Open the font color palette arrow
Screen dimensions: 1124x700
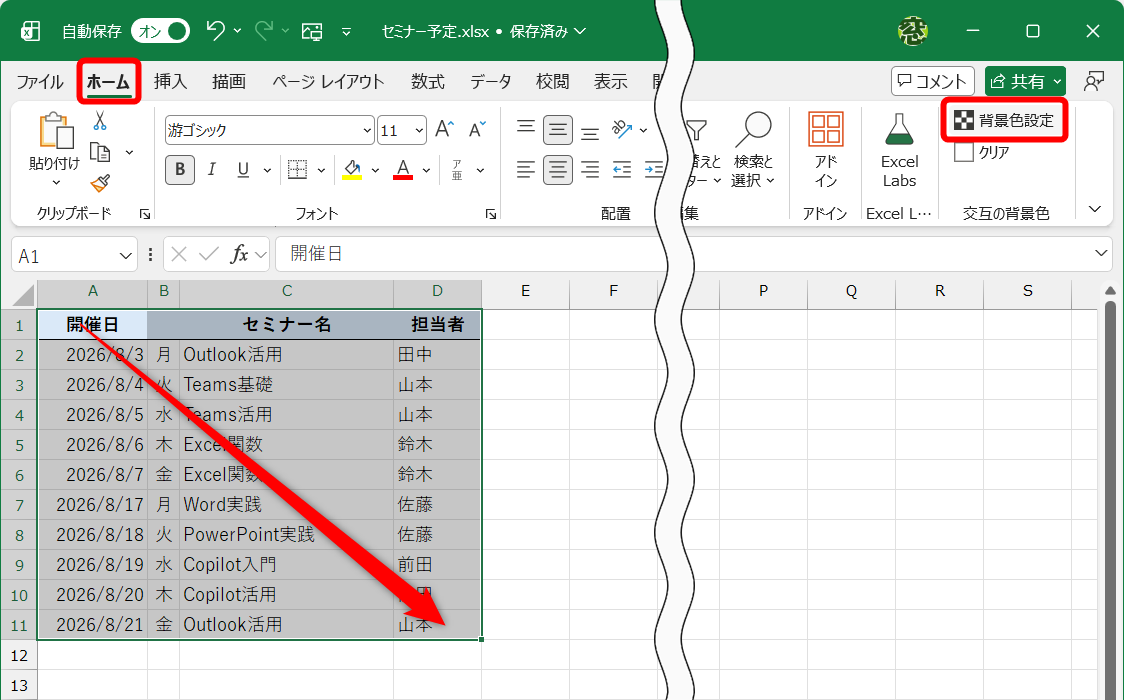[x=427, y=170]
